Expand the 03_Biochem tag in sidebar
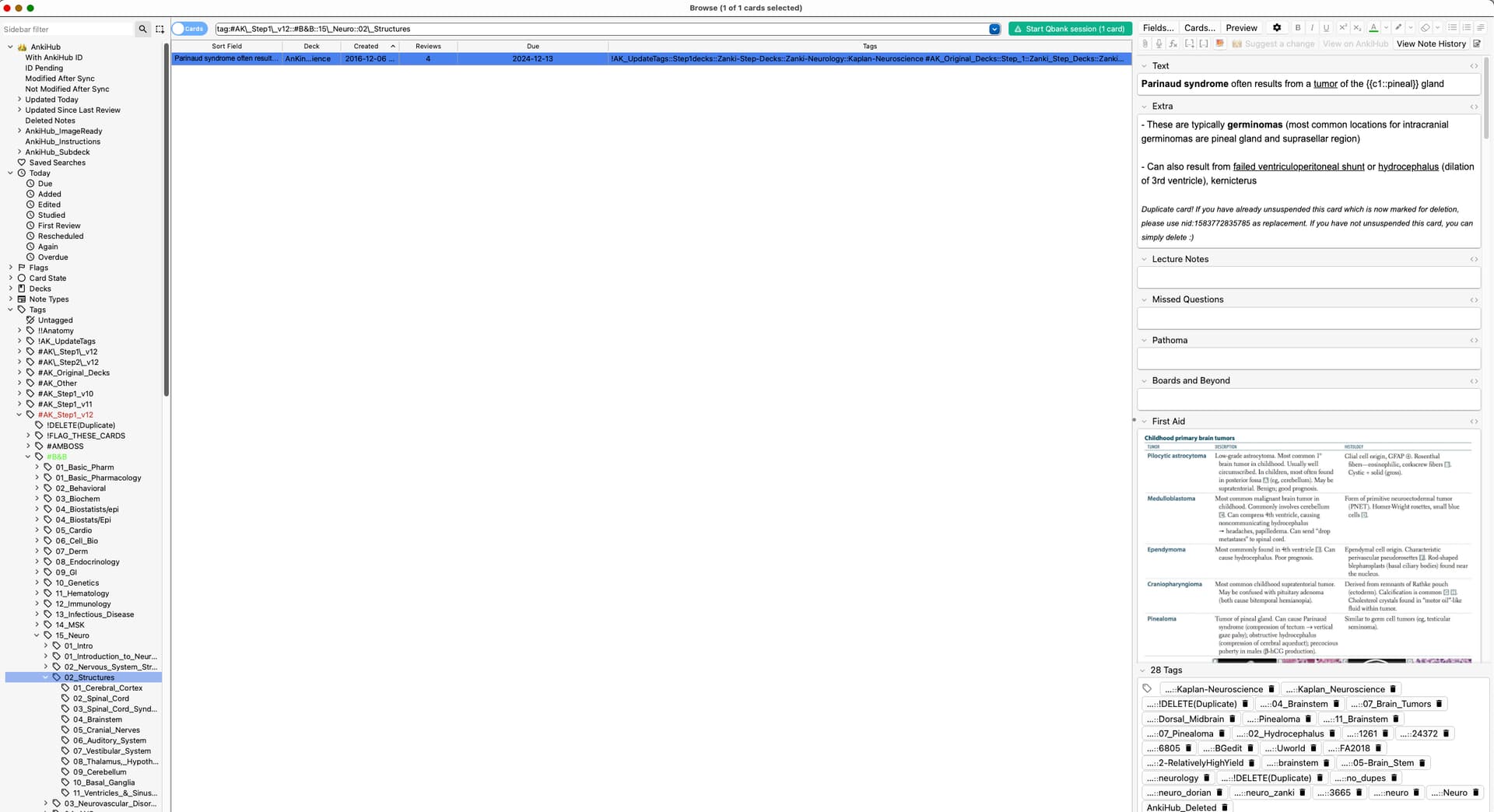Screen dimensions: 1494x812 [37, 499]
